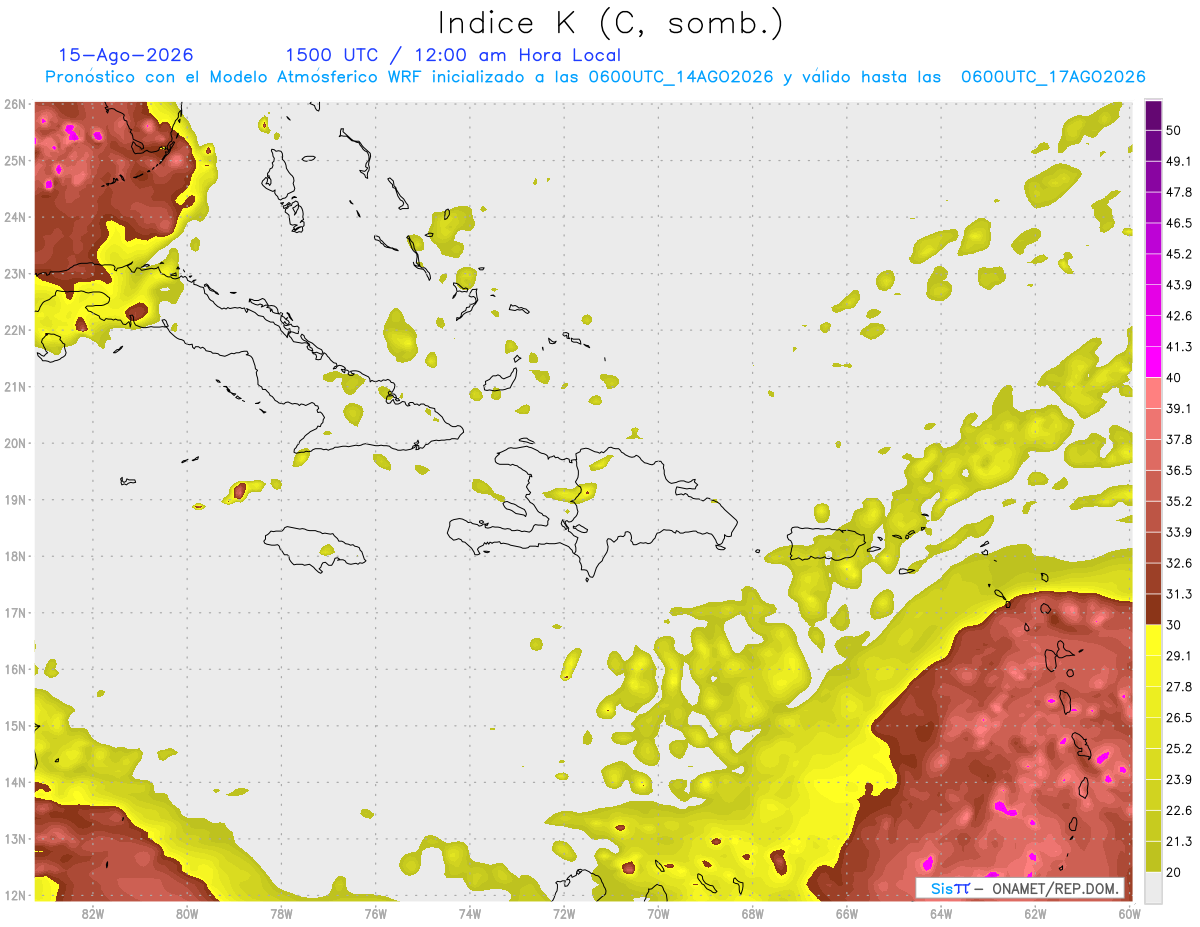
Task: Select the dark brown swatch between 30 and 31.3
Action: (1153, 609)
